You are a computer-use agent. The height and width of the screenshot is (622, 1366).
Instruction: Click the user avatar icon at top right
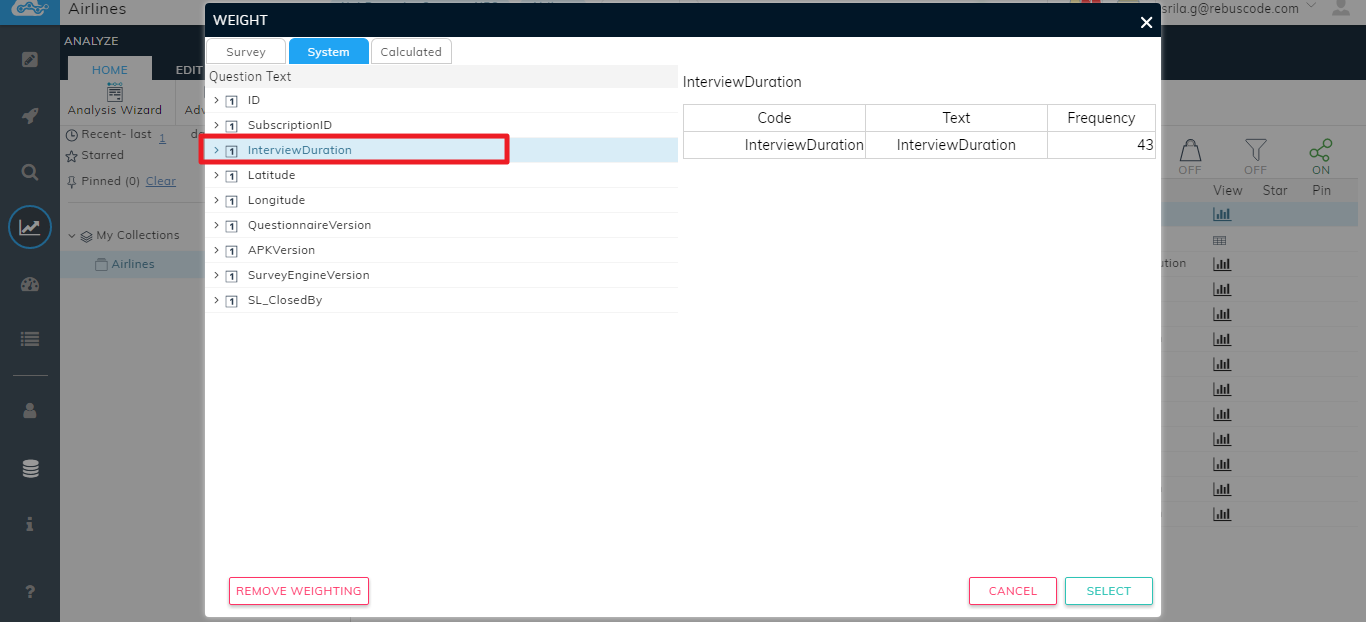pyautogui.click(x=1342, y=8)
